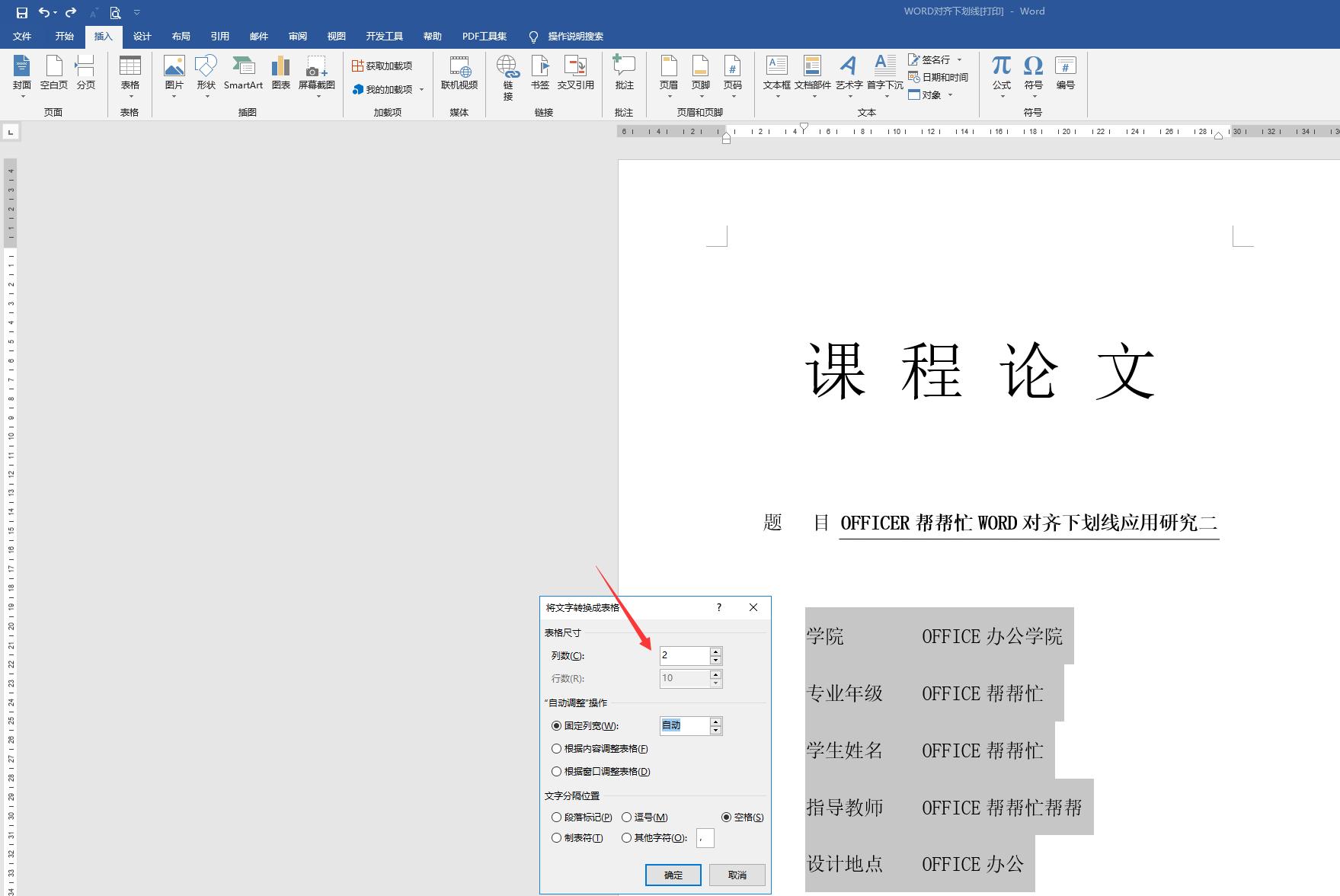Click the Redo arrow icon
Screen dimensions: 1340x896
coord(71,12)
